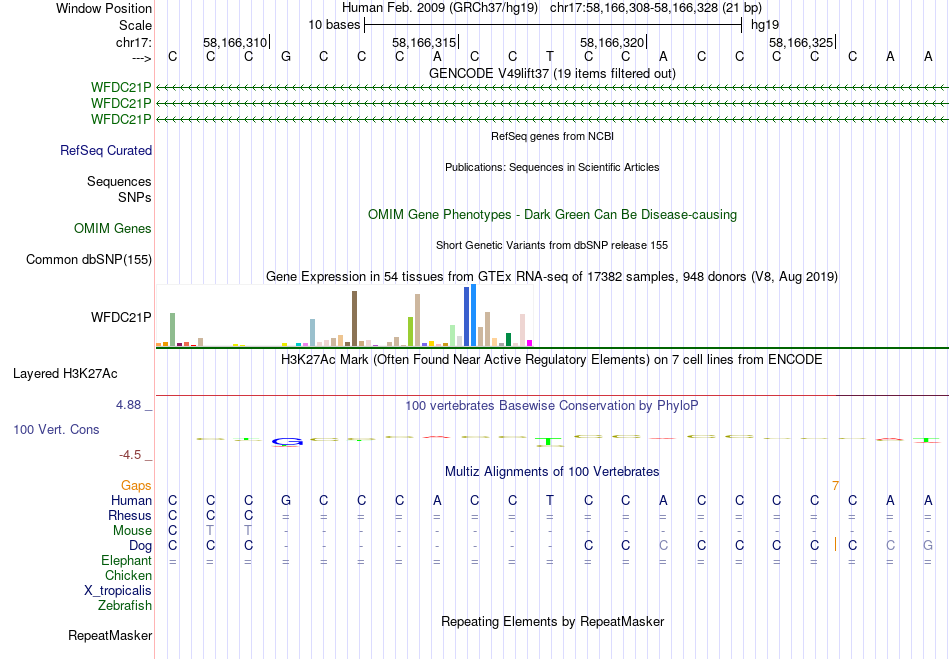The height and width of the screenshot is (659, 950).
Task: Click the -4.5 PhyloP lower scale value
Action: click(x=130, y=455)
